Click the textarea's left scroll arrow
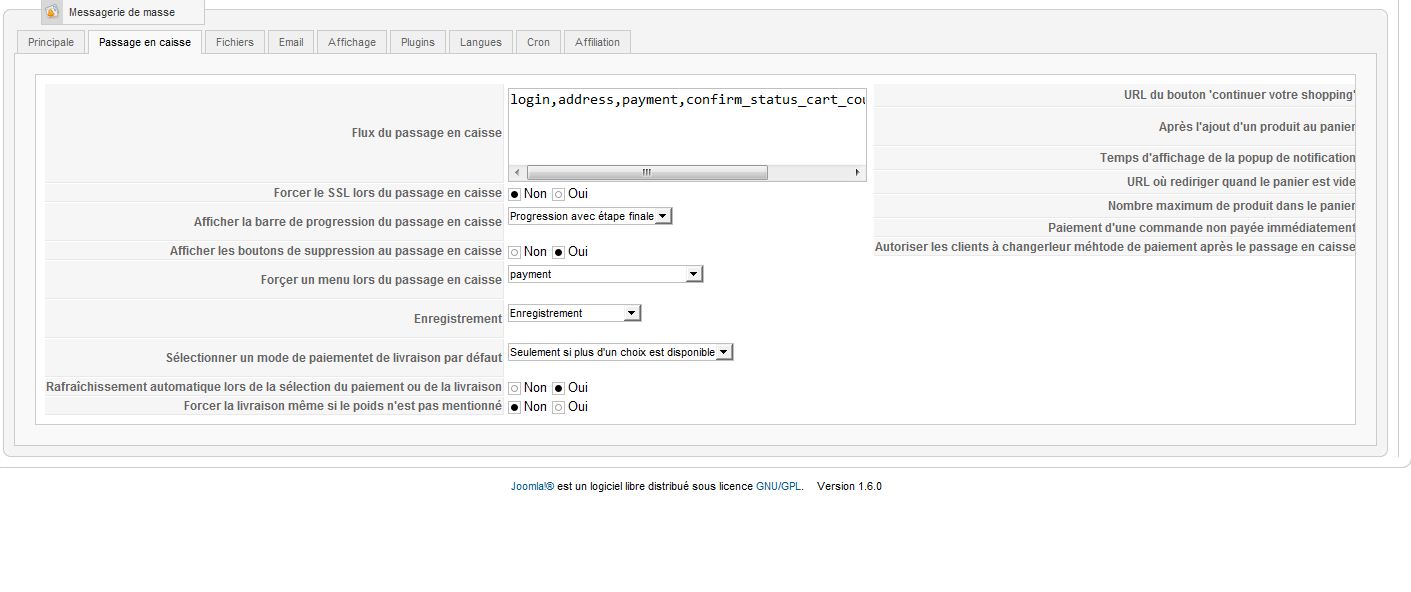 click(516, 173)
